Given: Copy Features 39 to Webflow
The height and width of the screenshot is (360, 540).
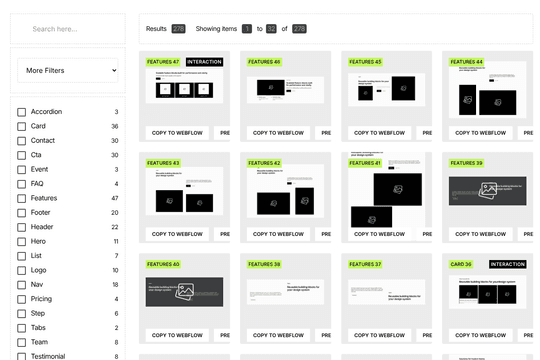Looking at the screenshot, I should tap(480, 234).
